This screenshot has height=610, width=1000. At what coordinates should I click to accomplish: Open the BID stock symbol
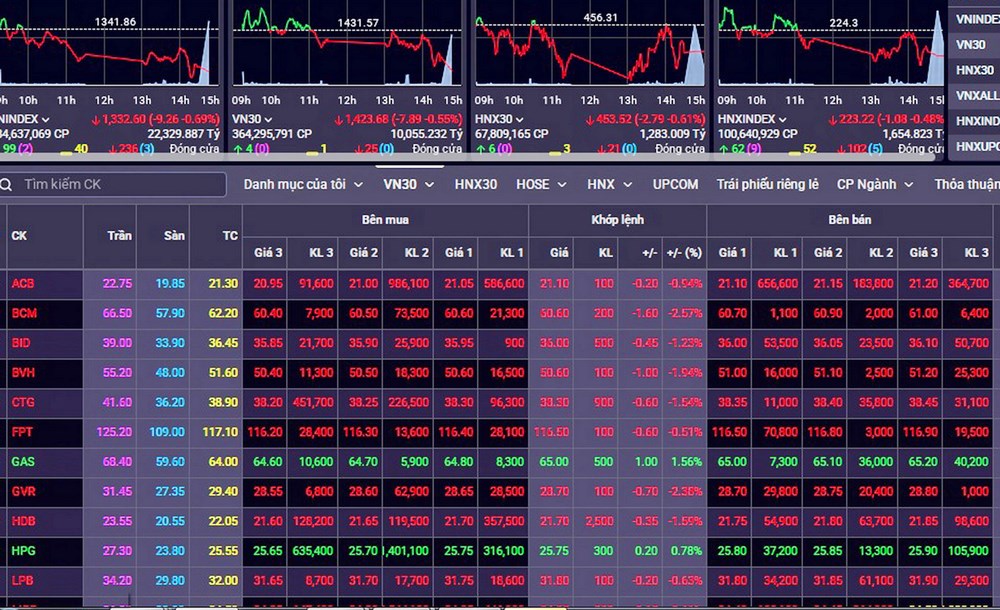21,343
